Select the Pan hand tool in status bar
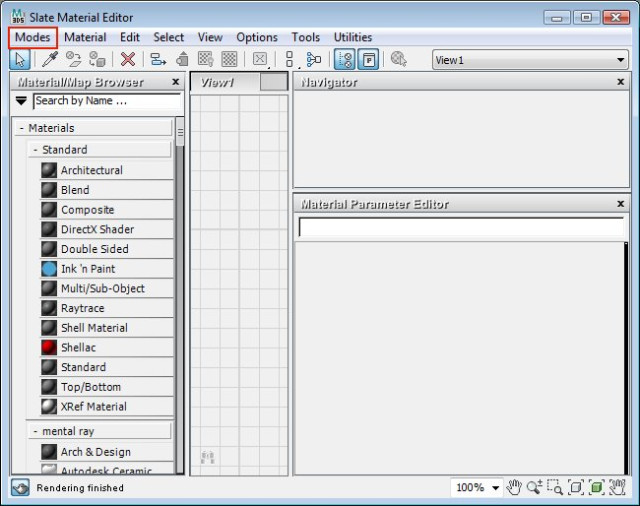 coord(514,487)
